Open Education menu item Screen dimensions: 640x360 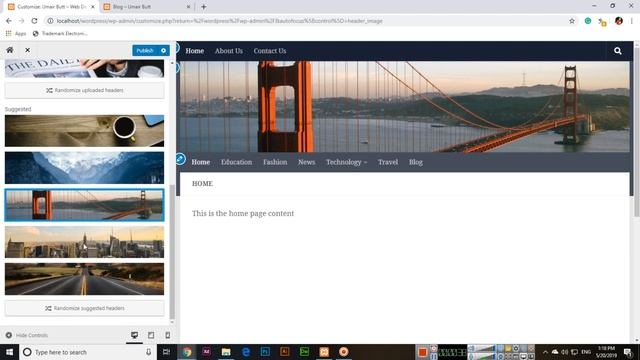point(236,162)
